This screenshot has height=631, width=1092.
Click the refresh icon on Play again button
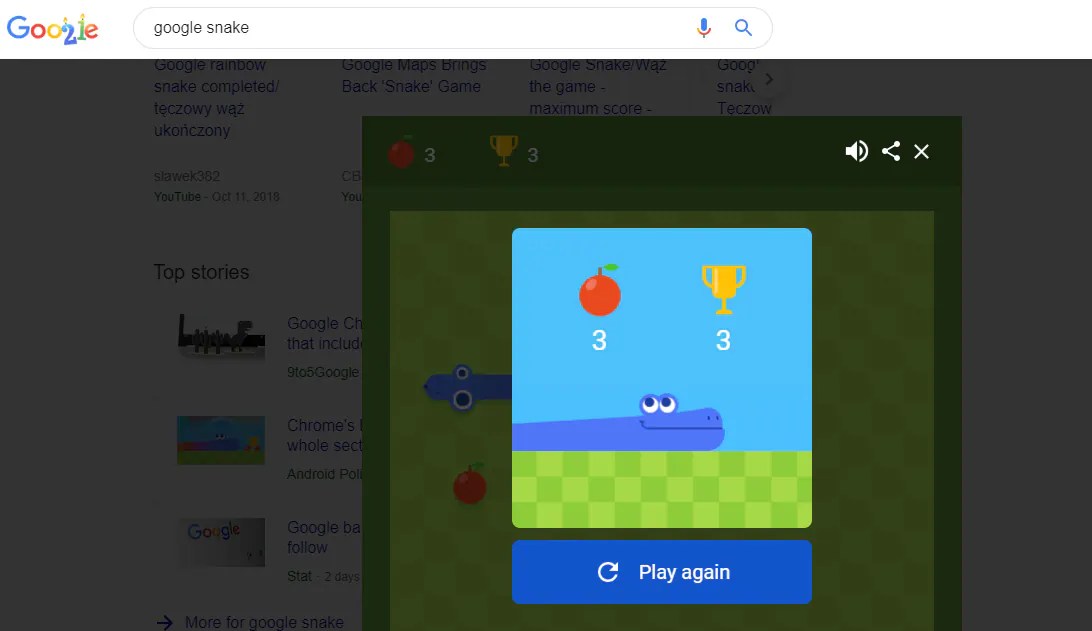click(608, 572)
